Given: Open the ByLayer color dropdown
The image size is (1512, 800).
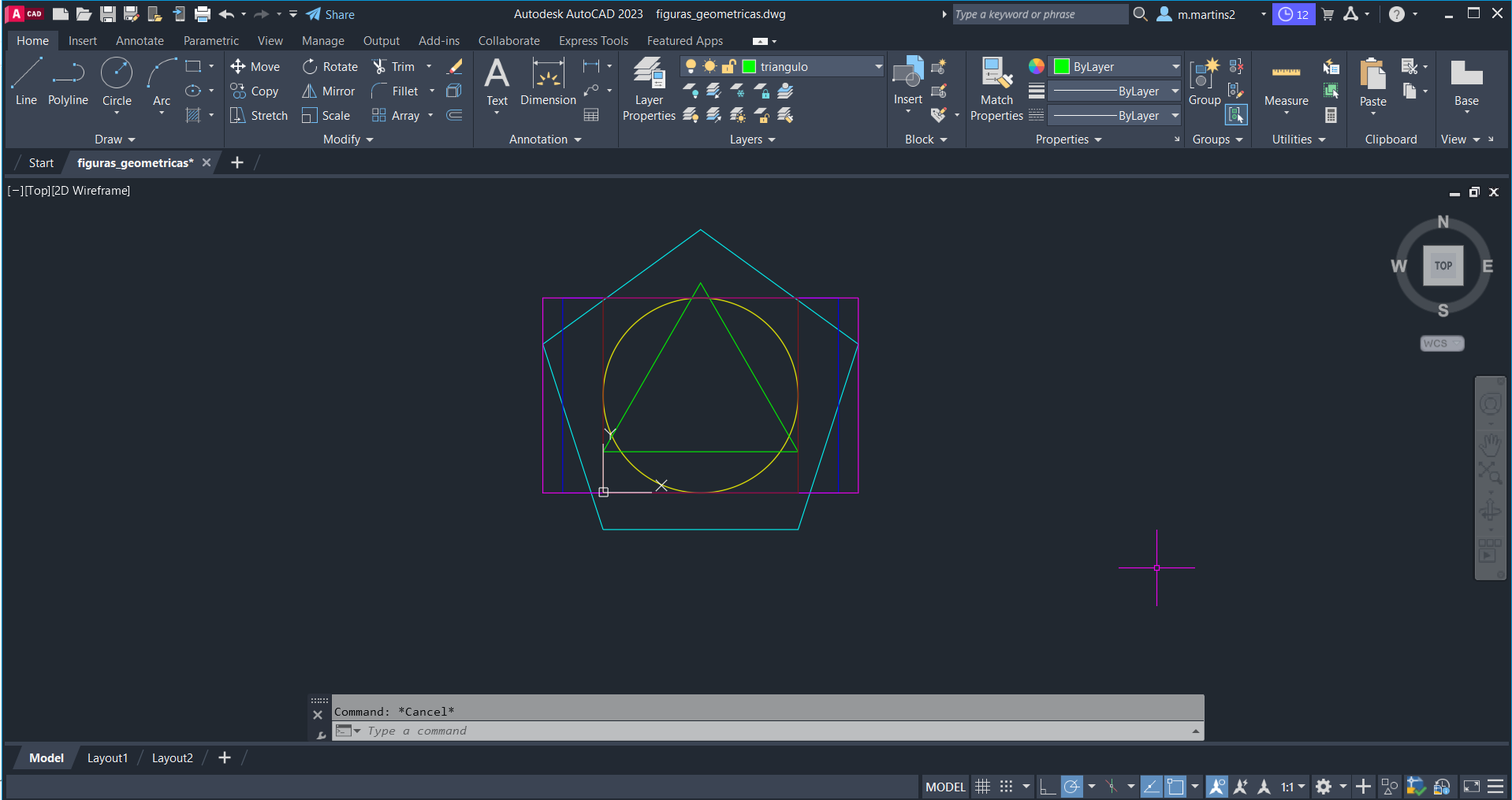Looking at the screenshot, I should tap(1175, 67).
